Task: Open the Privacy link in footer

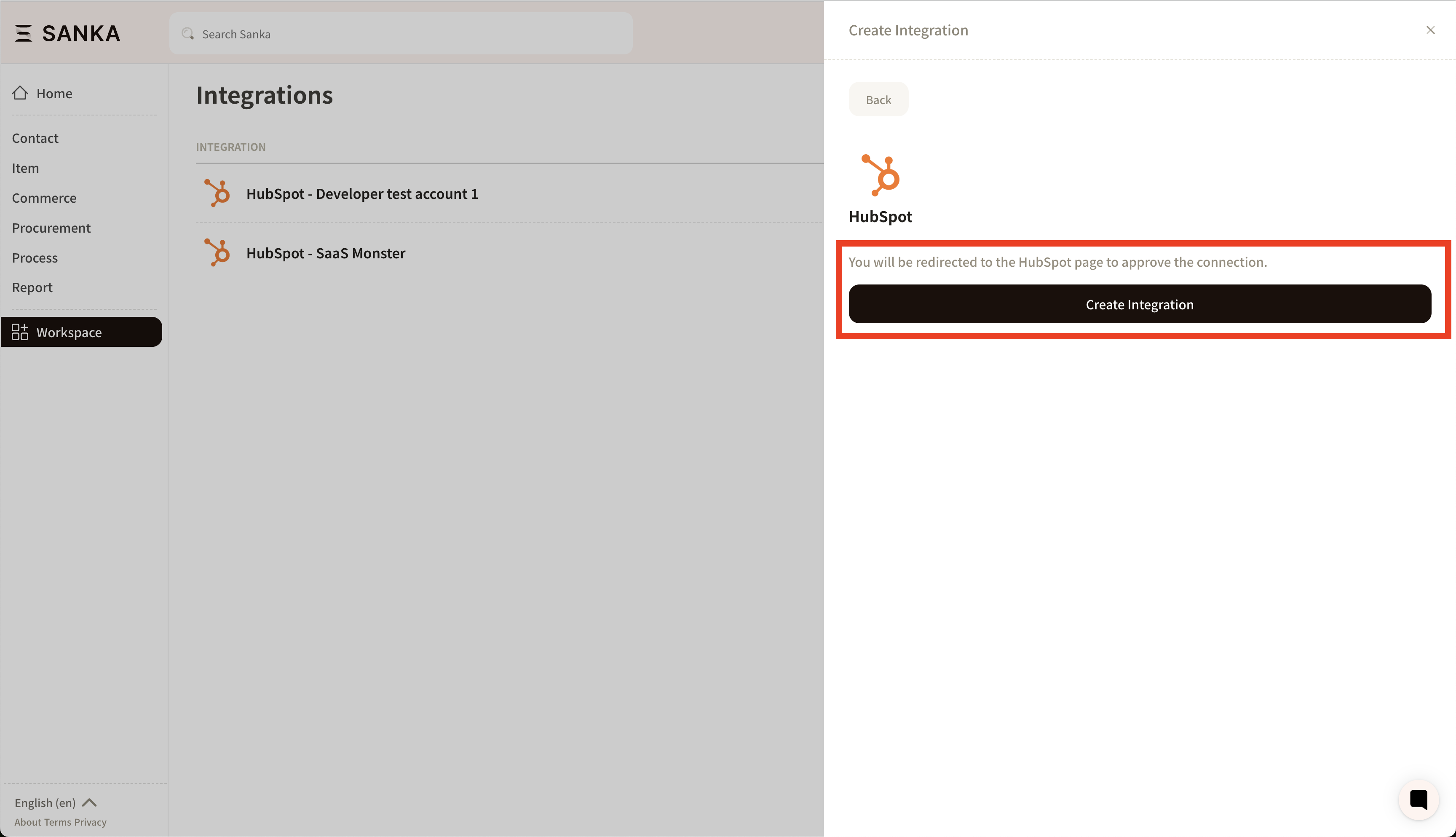Action: [x=90, y=822]
